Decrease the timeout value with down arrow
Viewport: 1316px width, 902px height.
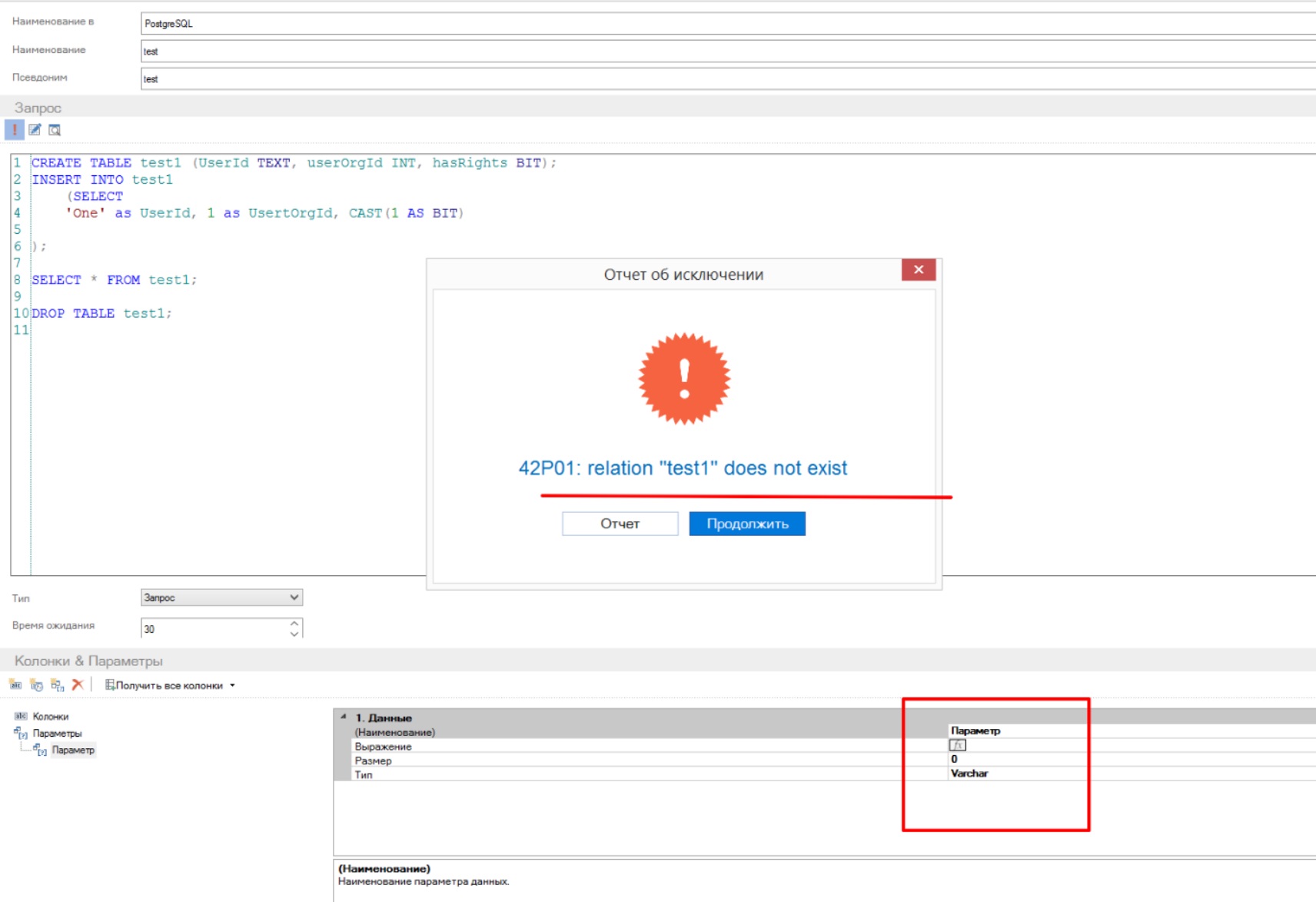click(x=294, y=634)
